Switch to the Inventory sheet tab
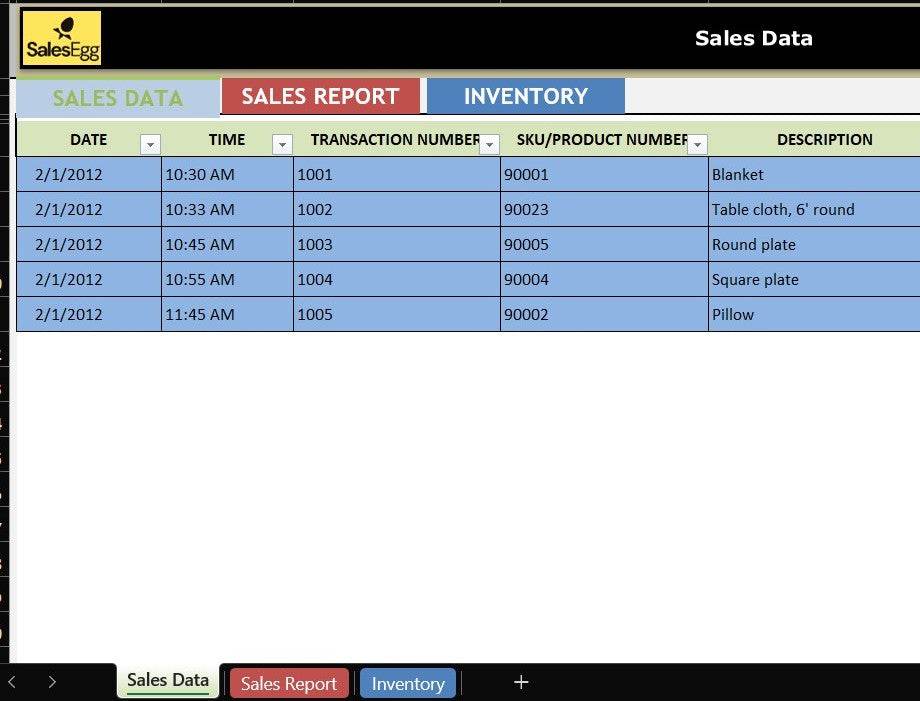920x701 pixels. pyautogui.click(x=407, y=684)
